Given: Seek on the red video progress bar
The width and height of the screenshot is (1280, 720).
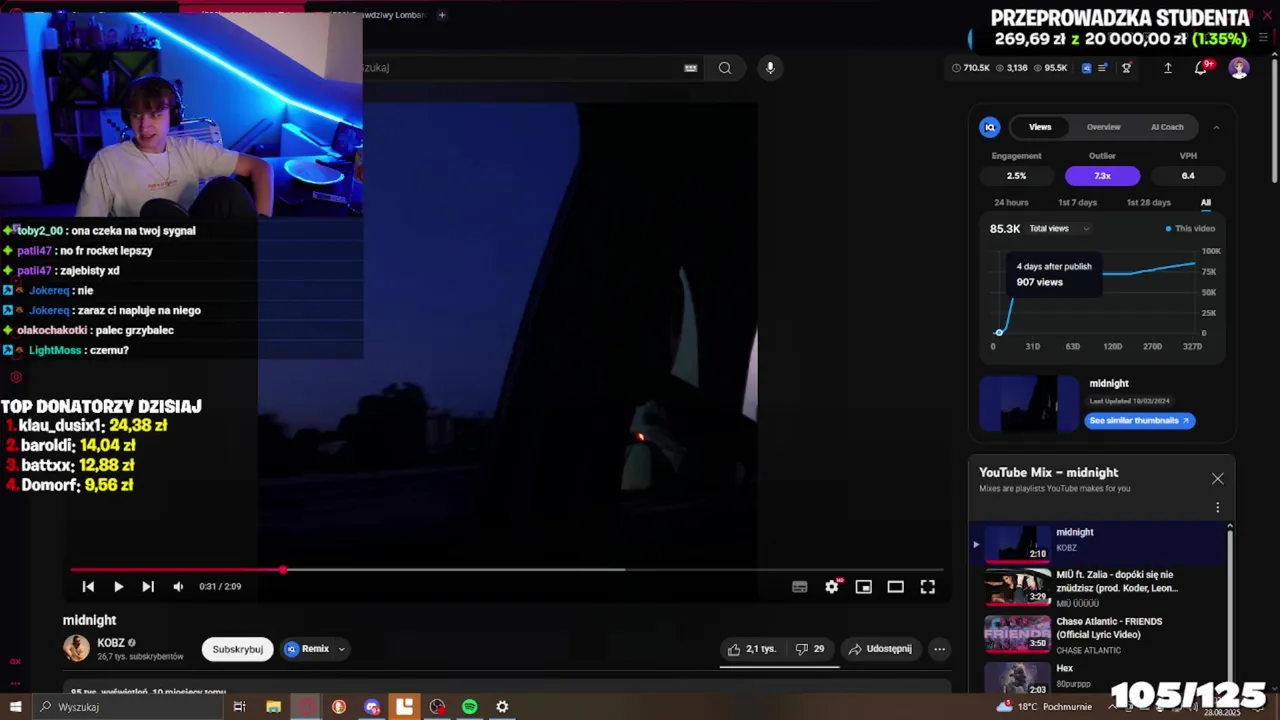Looking at the screenshot, I should (x=506, y=570).
